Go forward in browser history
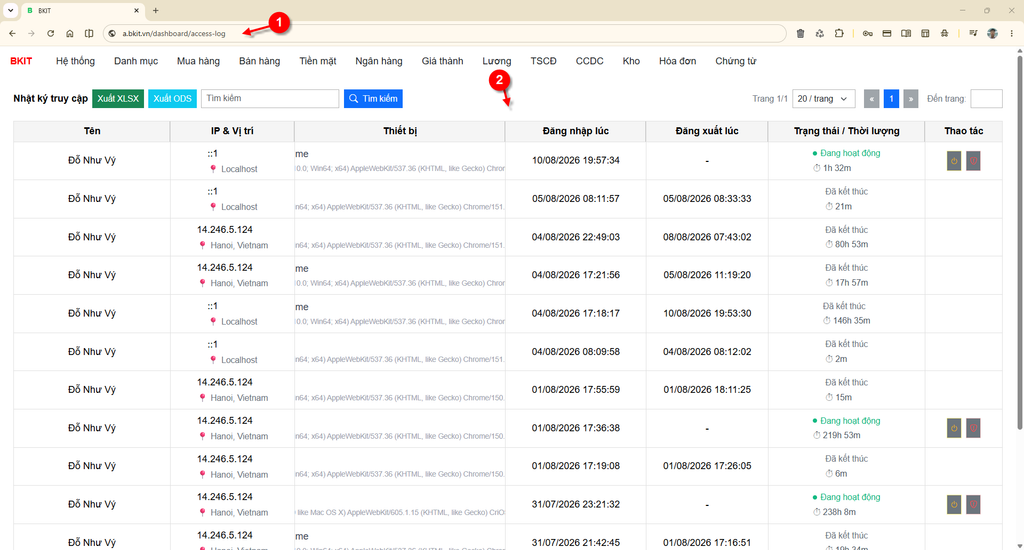Screen dimensions: 1024x550 tap(31, 33)
